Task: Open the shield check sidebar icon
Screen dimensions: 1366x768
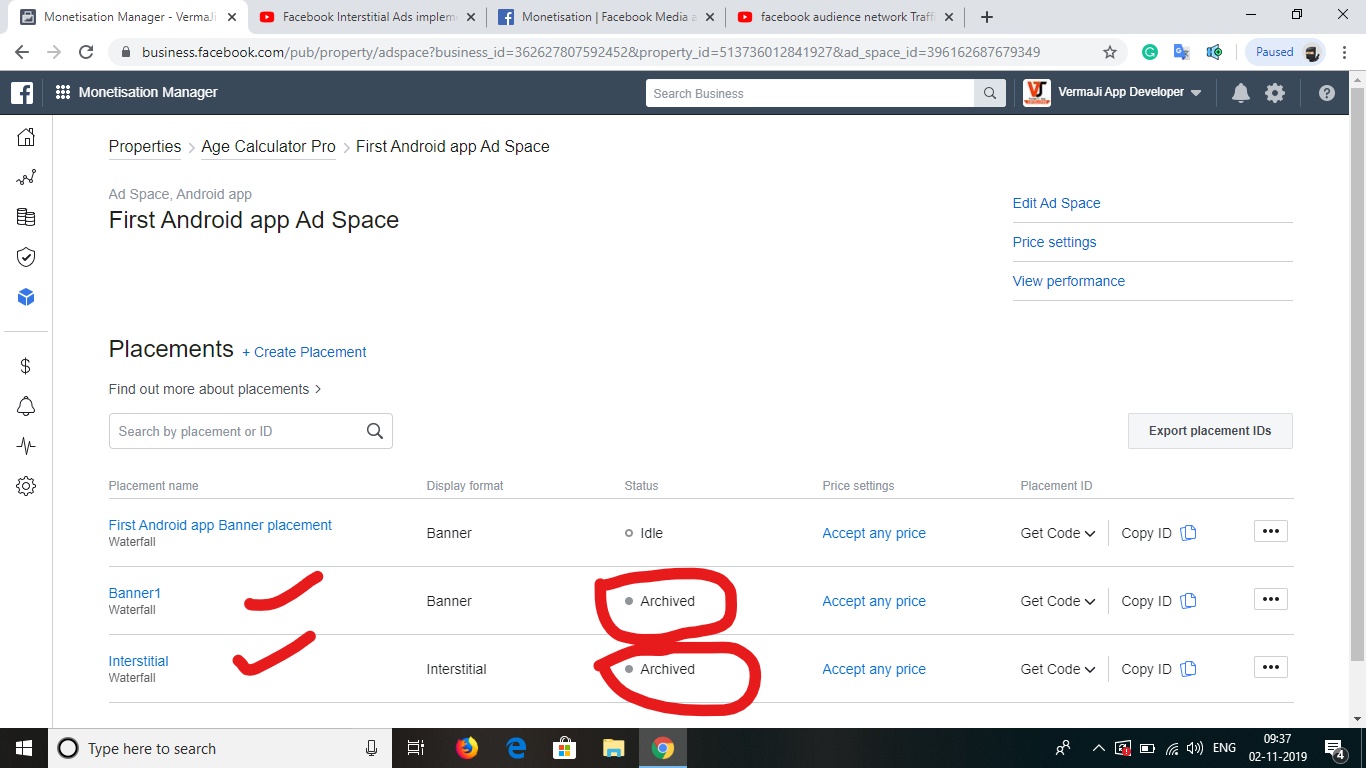Action: coord(26,257)
